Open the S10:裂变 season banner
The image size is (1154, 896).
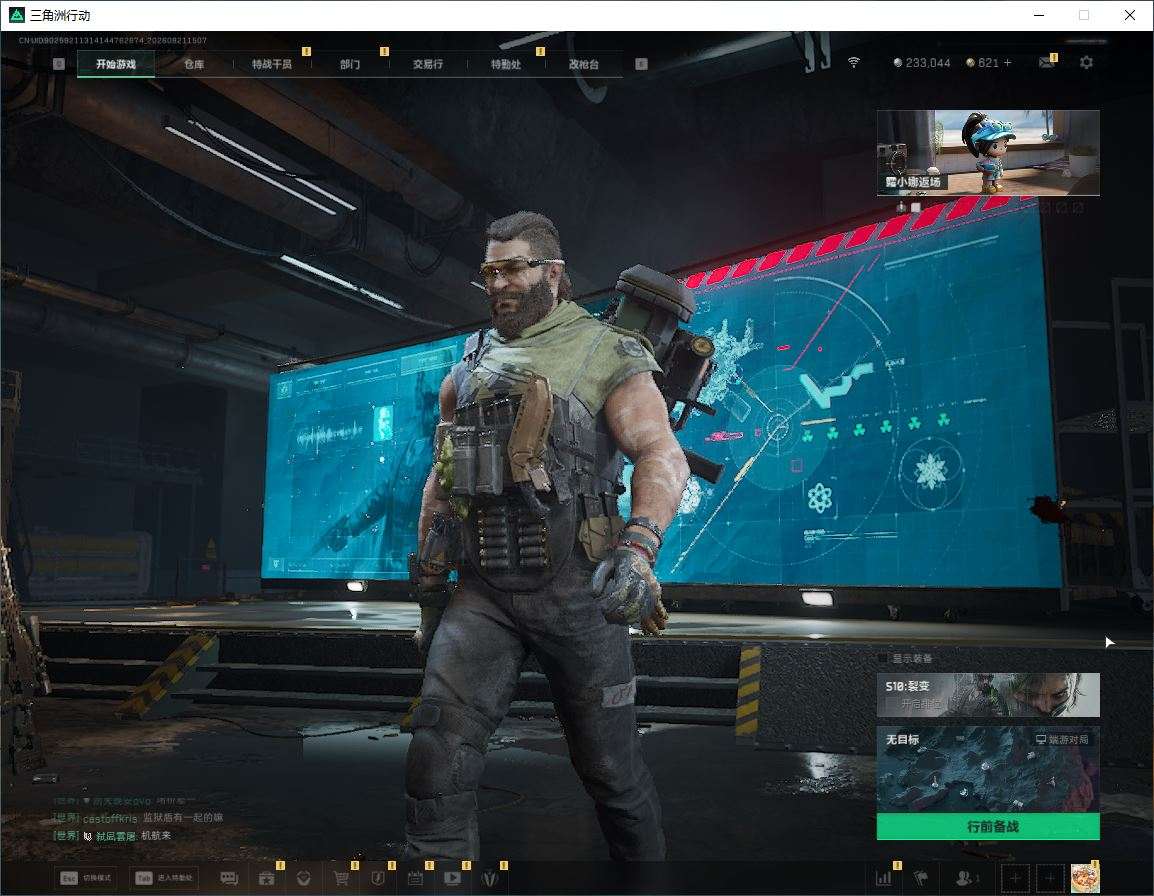click(988, 694)
